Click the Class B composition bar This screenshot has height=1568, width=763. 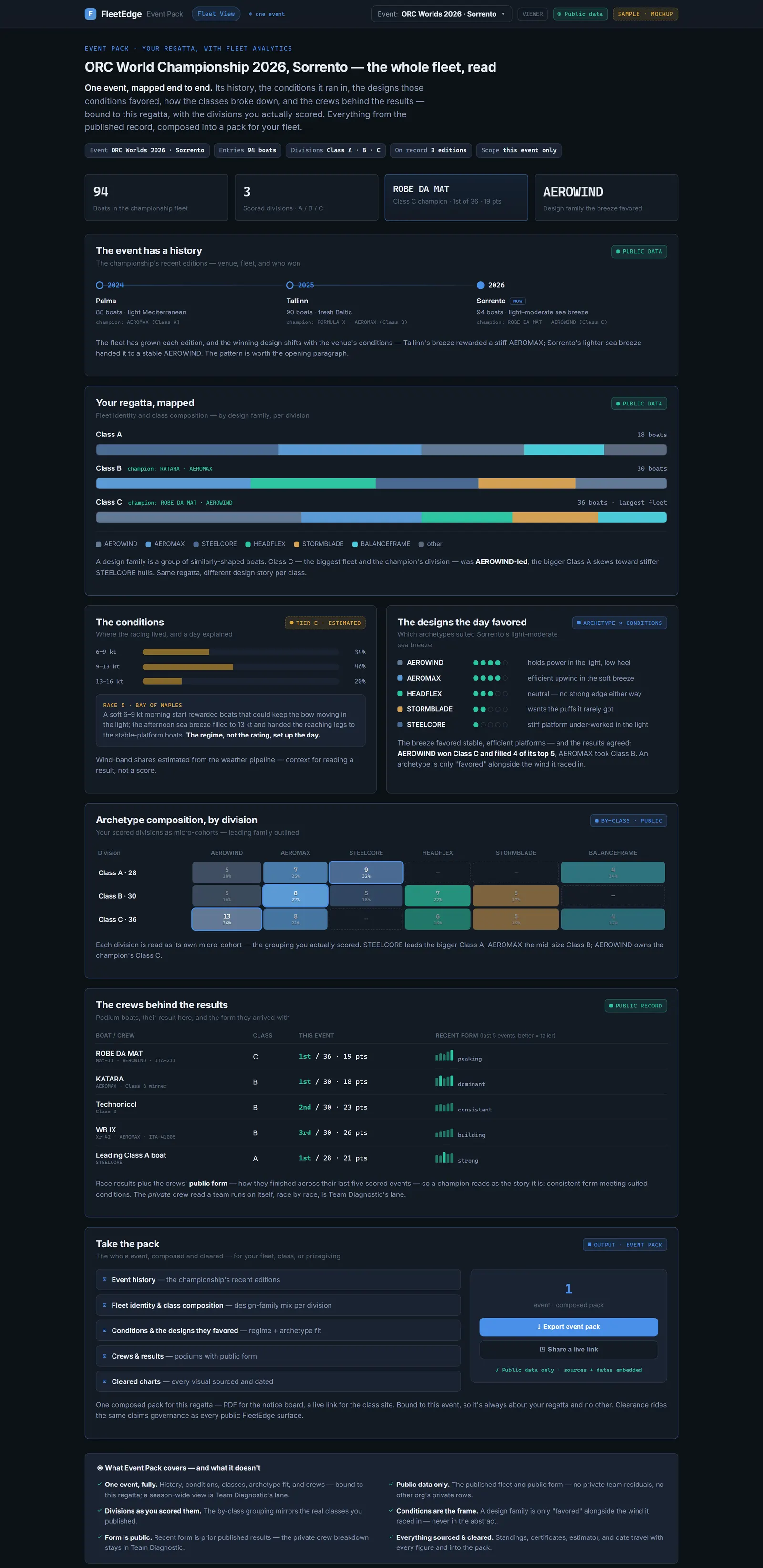click(381, 484)
